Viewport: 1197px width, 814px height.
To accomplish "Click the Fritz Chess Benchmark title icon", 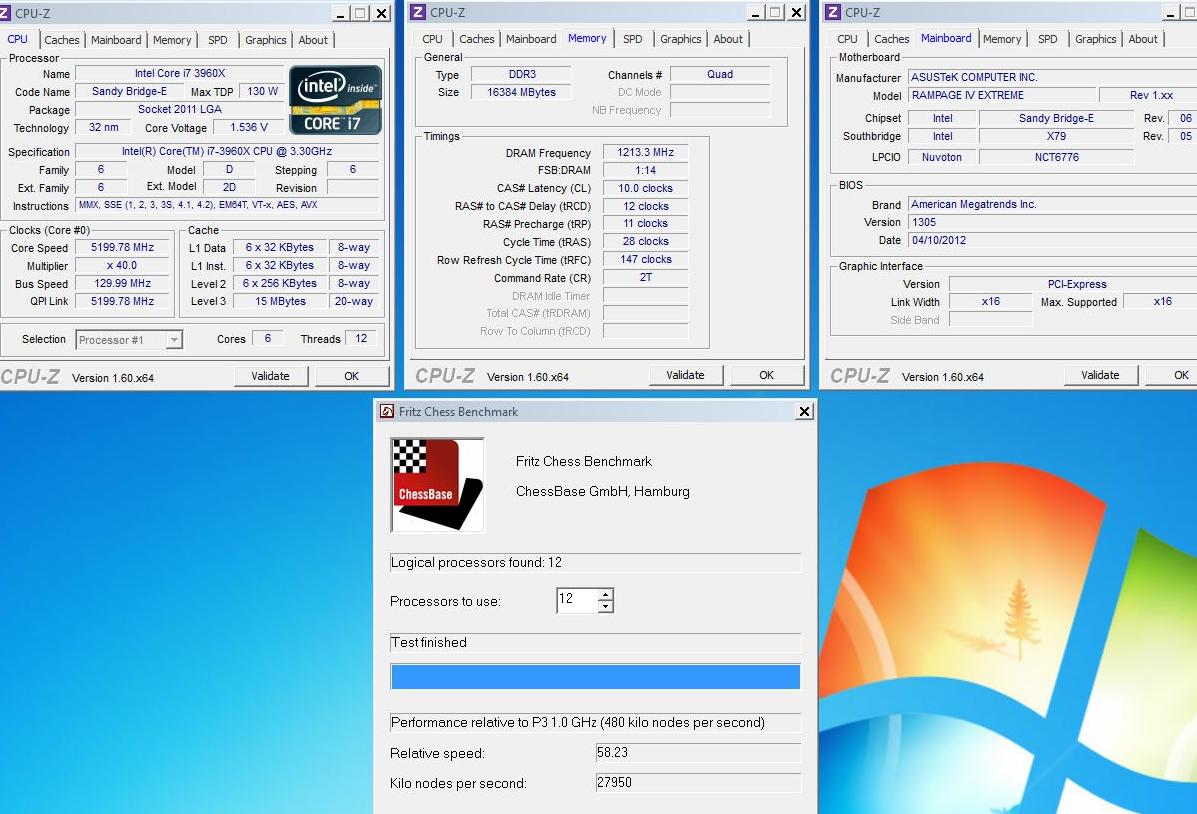I will tap(386, 412).
